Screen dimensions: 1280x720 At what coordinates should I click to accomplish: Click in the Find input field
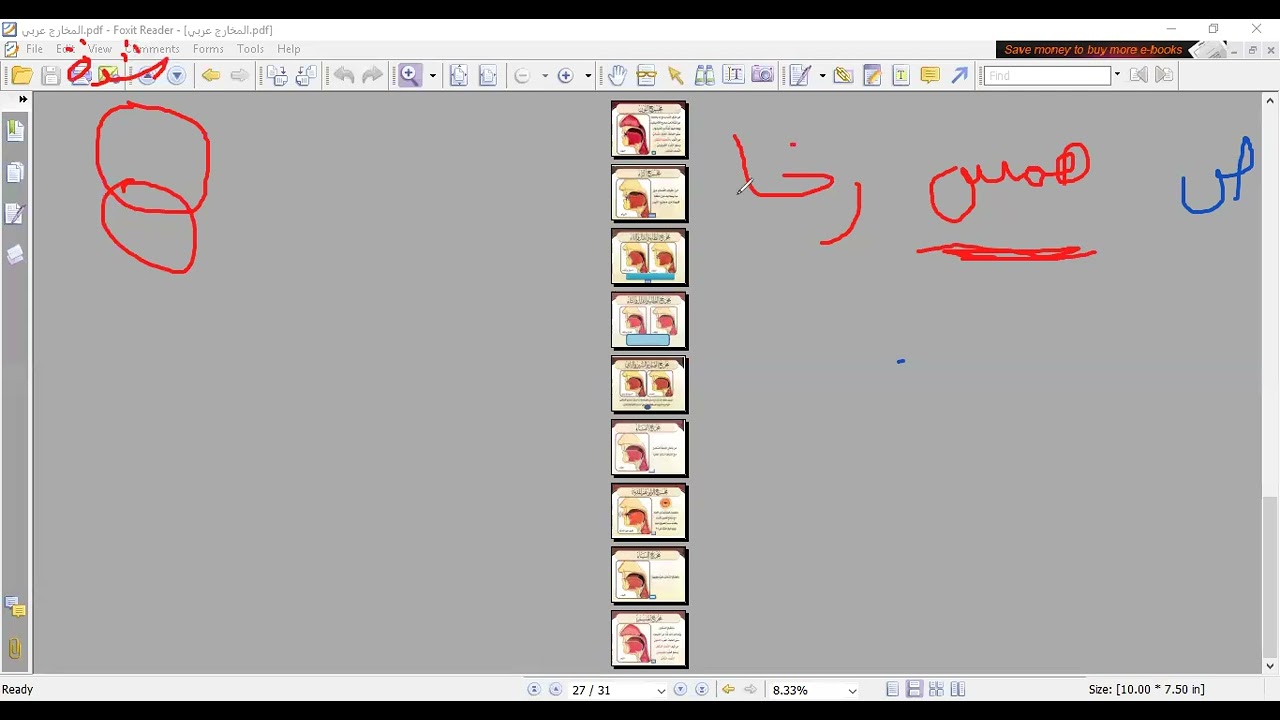[x=1048, y=75]
